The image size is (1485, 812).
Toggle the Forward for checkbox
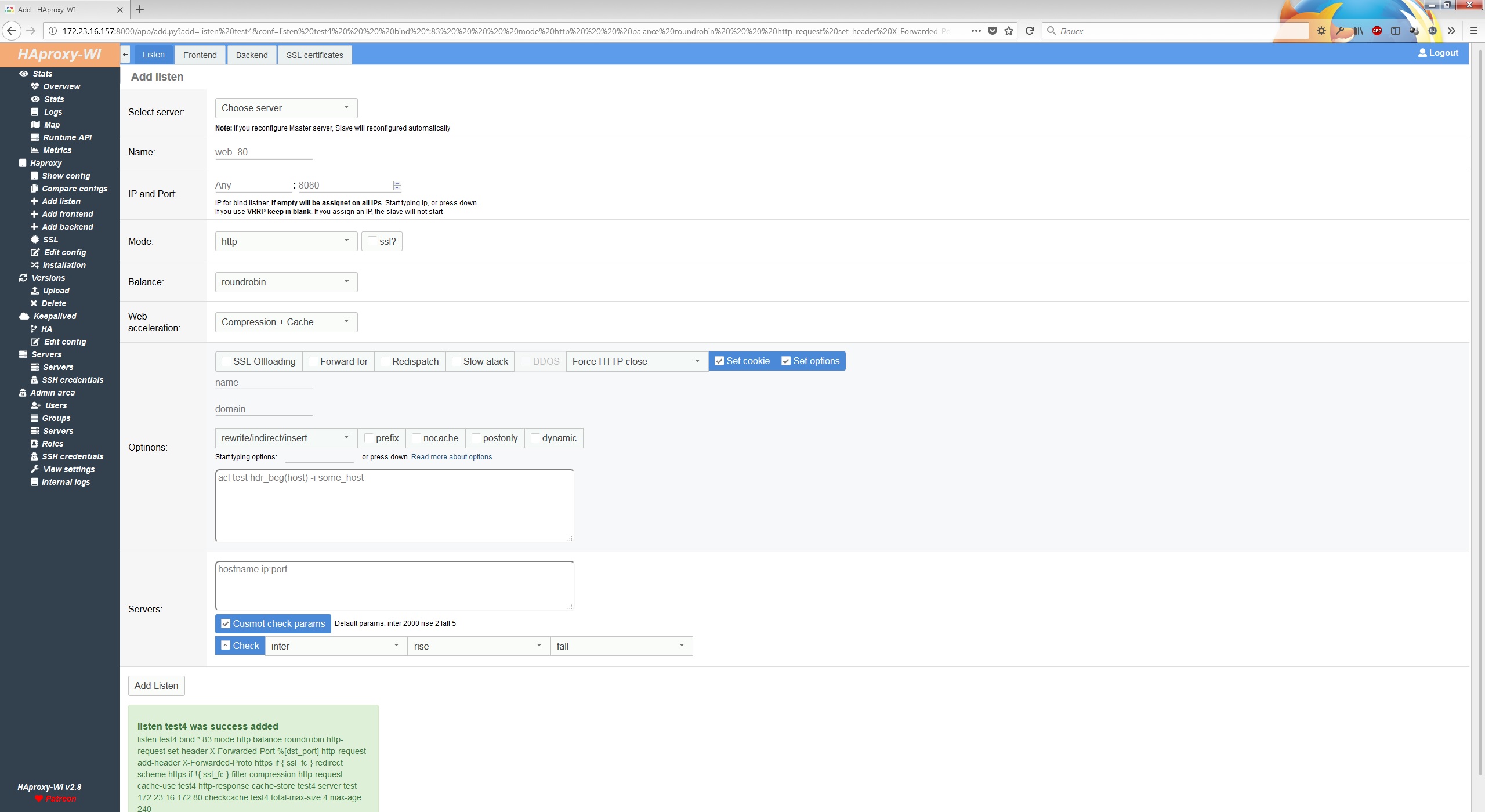tap(313, 361)
